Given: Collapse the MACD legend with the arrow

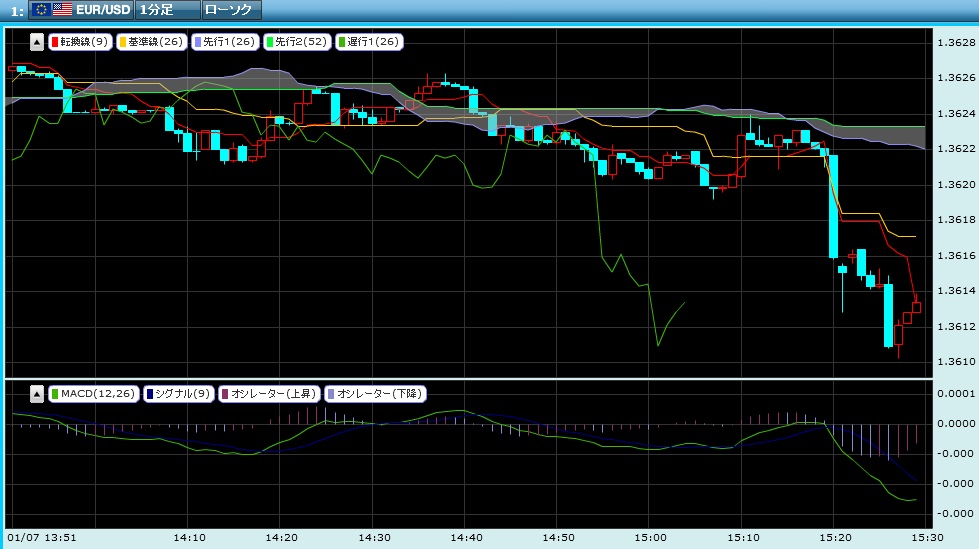Looking at the screenshot, I should pyautogui.click(x=37, y=394).
